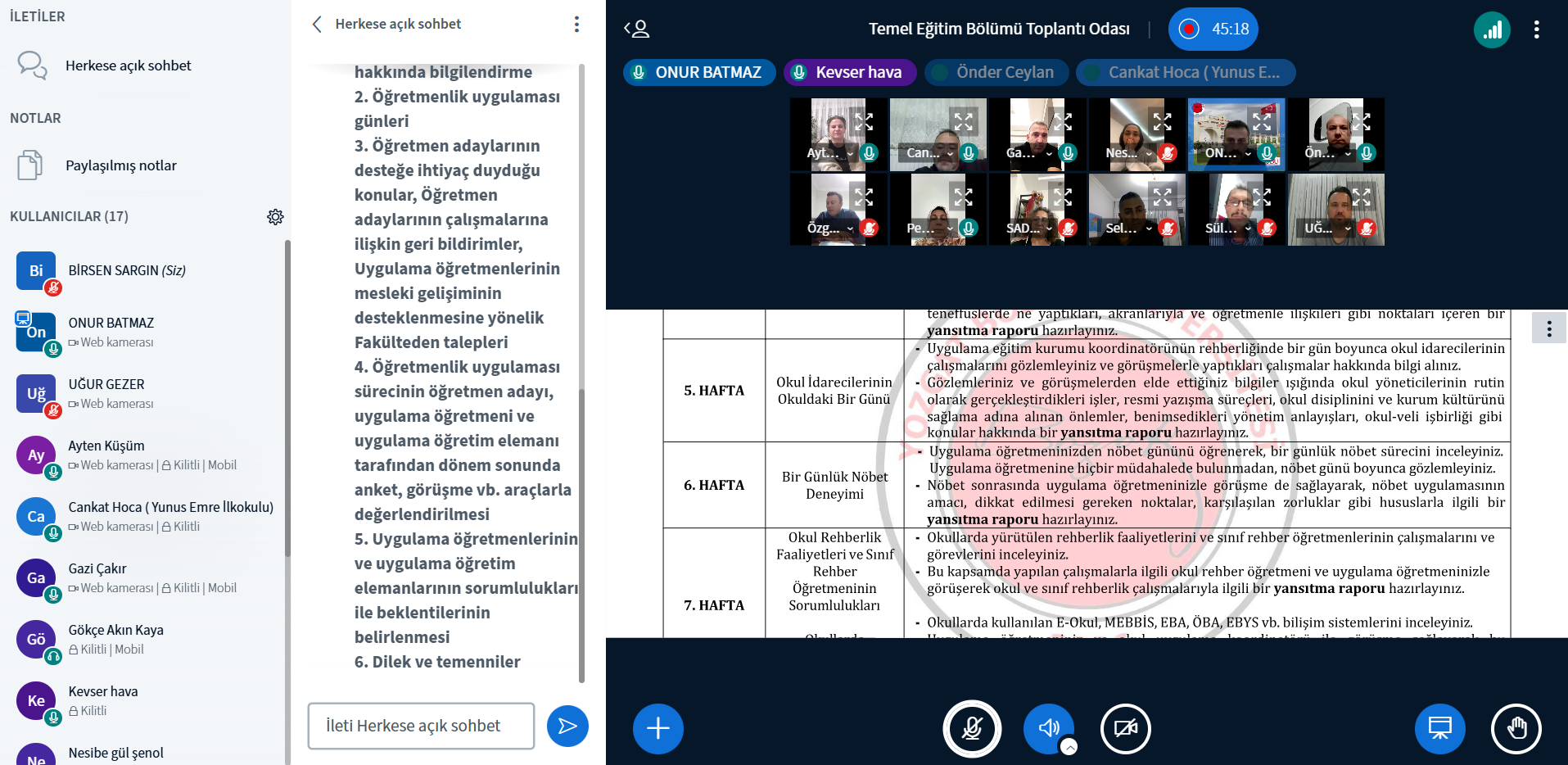Open presentation options three-dot menu
This screenshot has height=765, width=1568.
point(1548,328)
